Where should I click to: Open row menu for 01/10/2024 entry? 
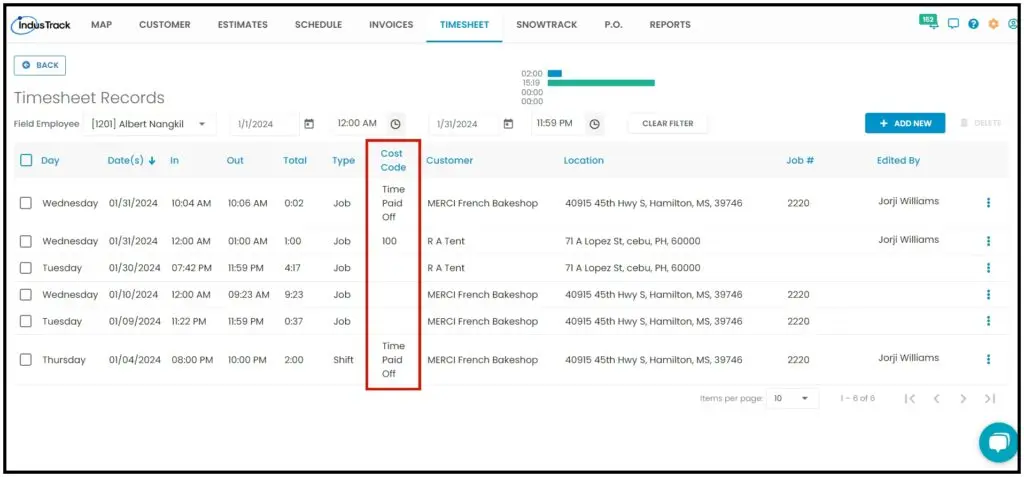(988, 295)
